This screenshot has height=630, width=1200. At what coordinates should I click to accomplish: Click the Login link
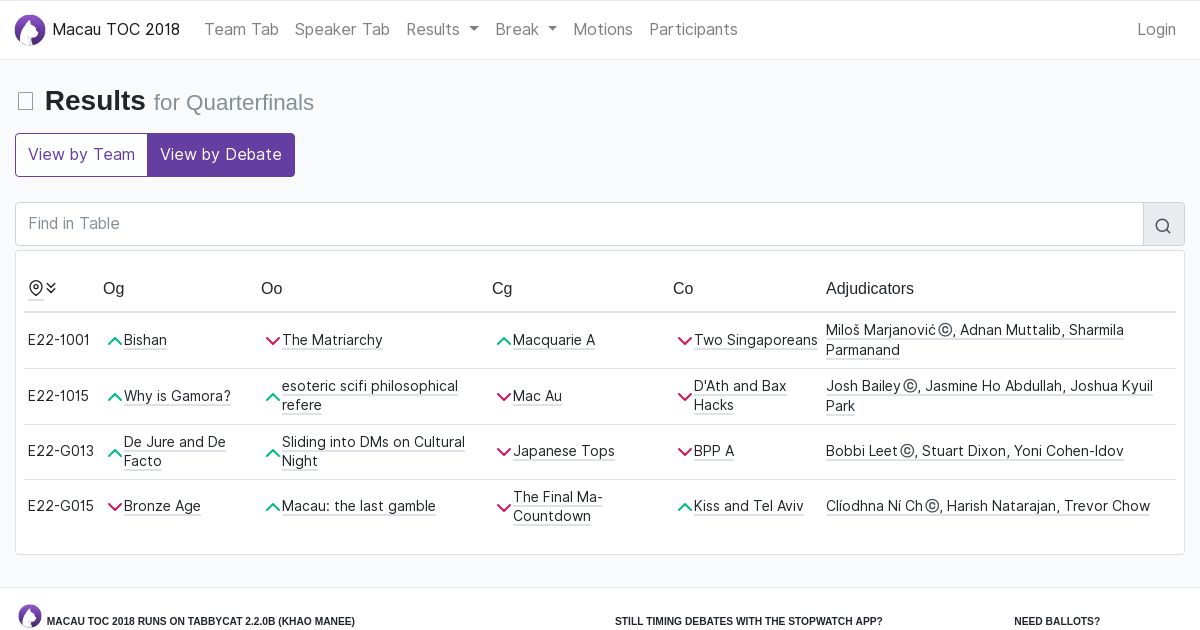click(1156, 30)
